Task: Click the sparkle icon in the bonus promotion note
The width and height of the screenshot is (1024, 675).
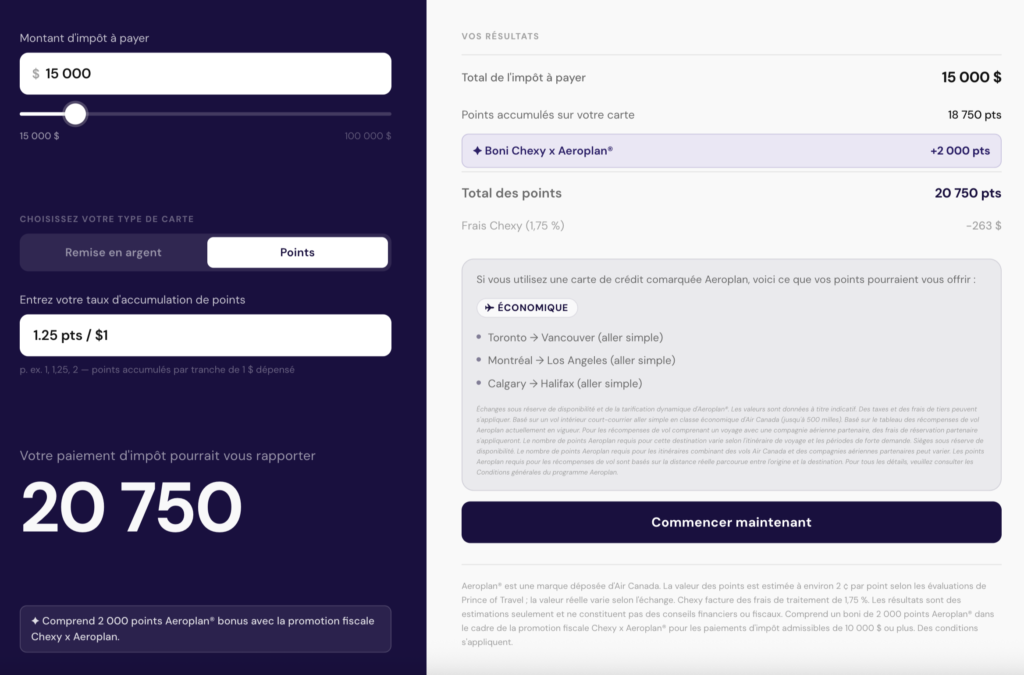Action: 36,621
